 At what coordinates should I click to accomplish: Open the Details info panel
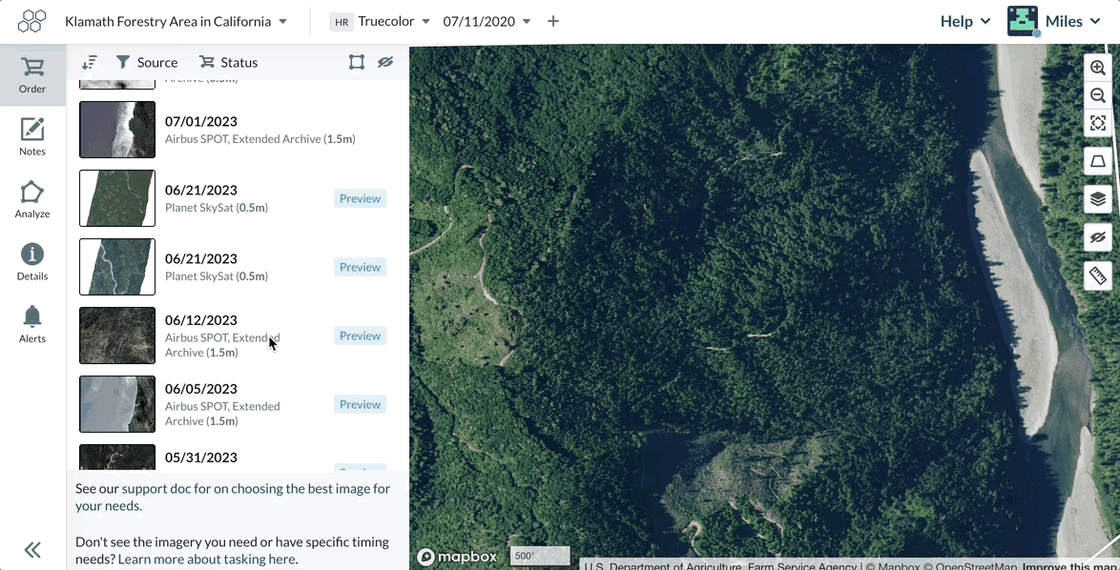32,261
